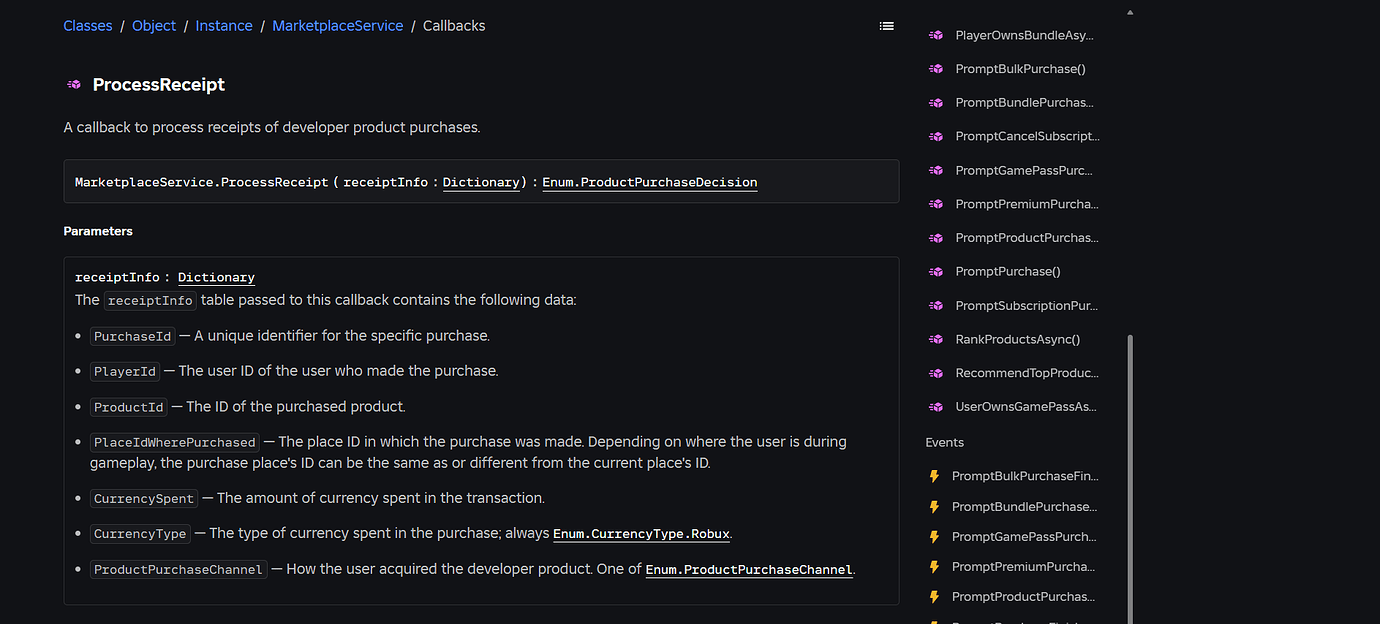
Task: Click the PlaceIdWherePurchased code label
Action: pyautogui.click(x=175, y=442)
